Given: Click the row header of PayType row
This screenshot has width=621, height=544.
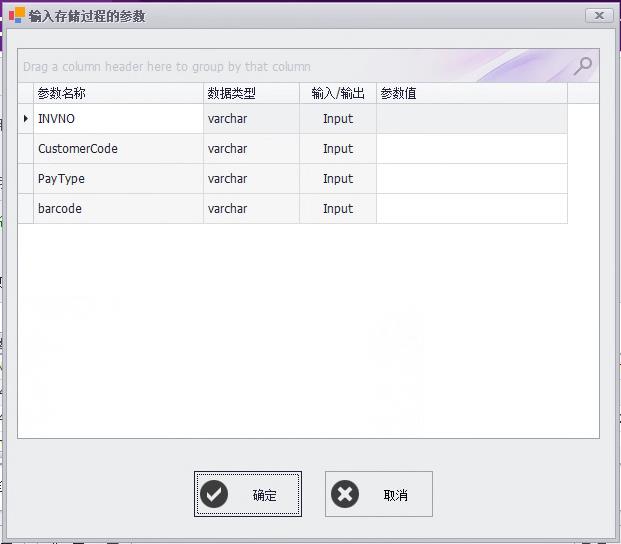Looking at the screenshot, I should (26, 179).
